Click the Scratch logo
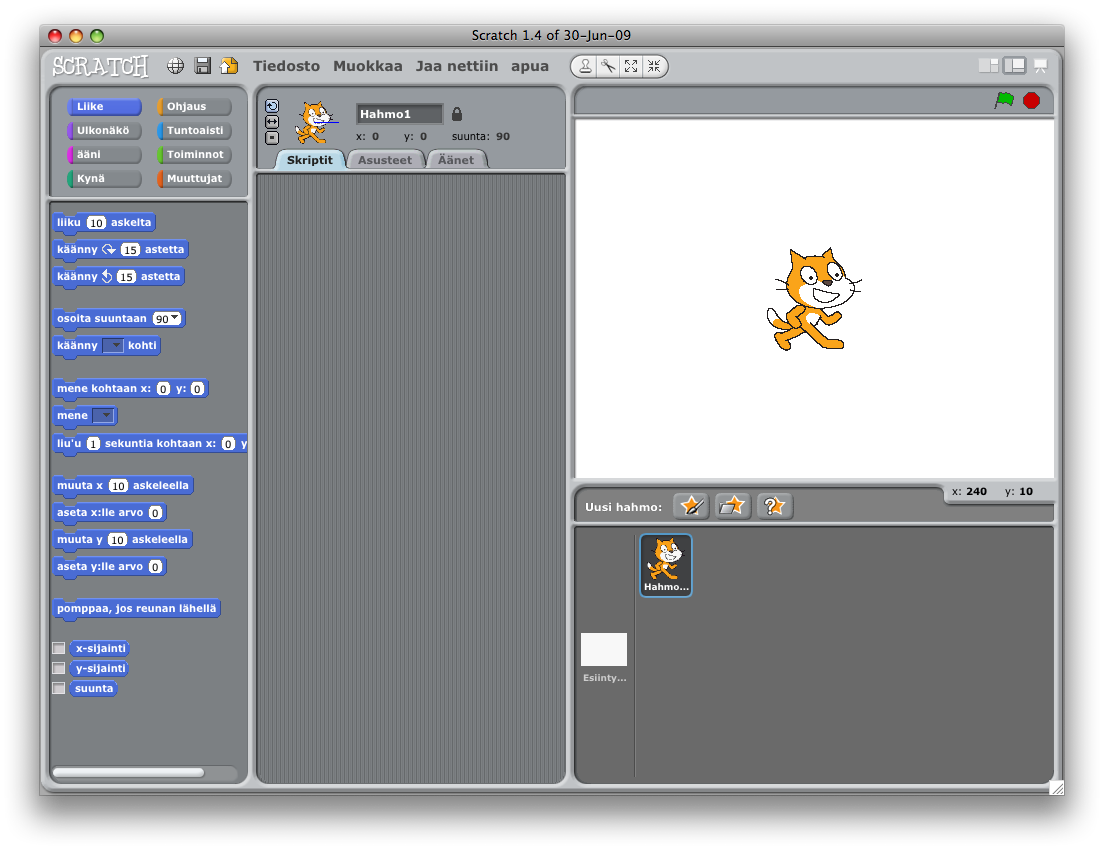This screenshot has height=850, width=1104. 101,66
